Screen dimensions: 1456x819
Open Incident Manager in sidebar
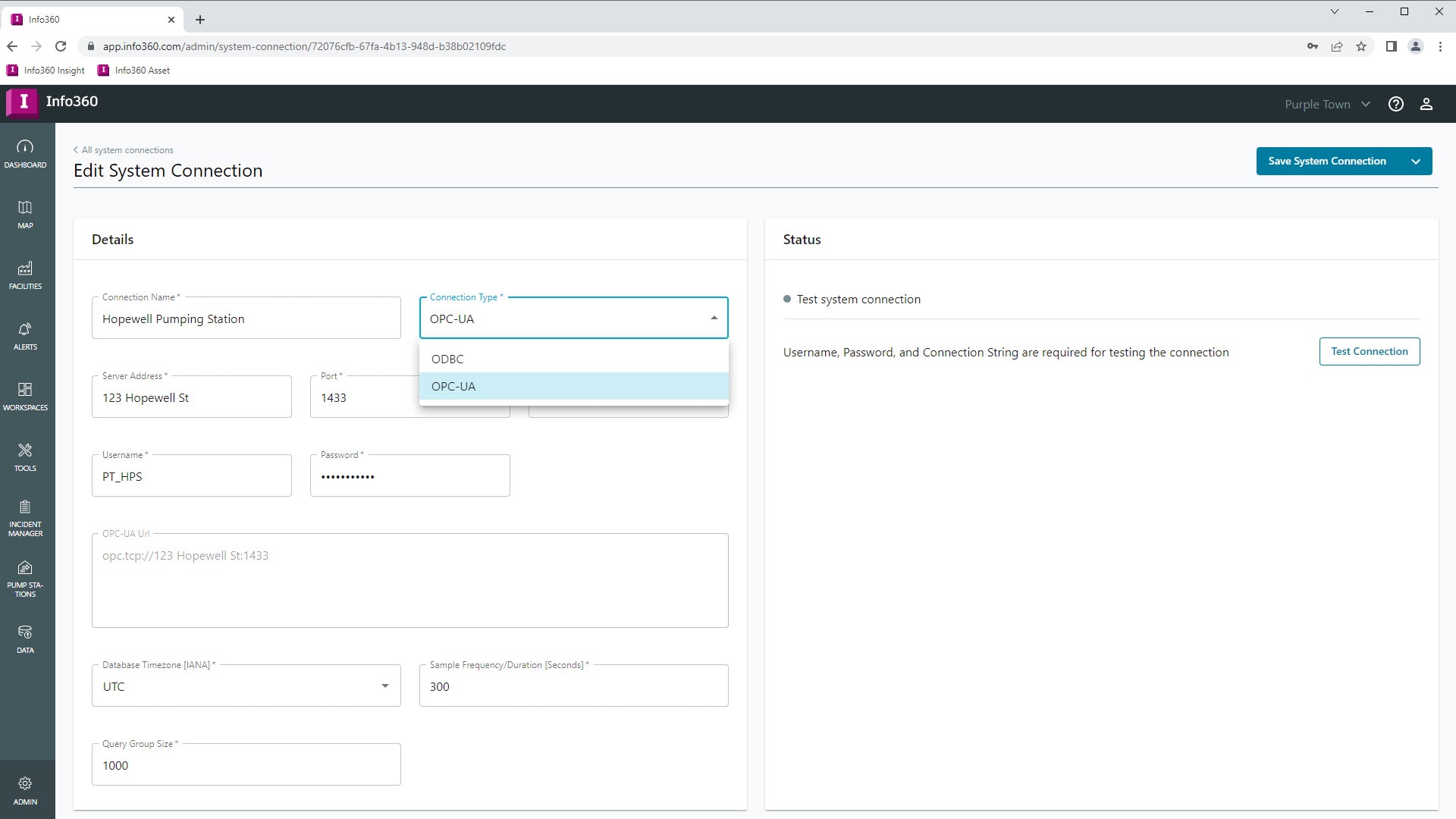pyautogui.click(x=25, y=517)
